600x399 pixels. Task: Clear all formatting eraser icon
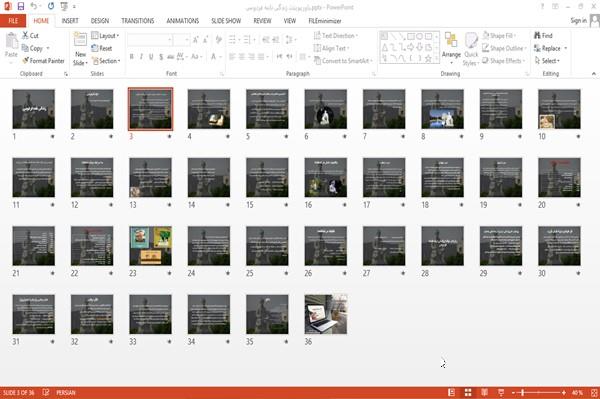(218, 40)
